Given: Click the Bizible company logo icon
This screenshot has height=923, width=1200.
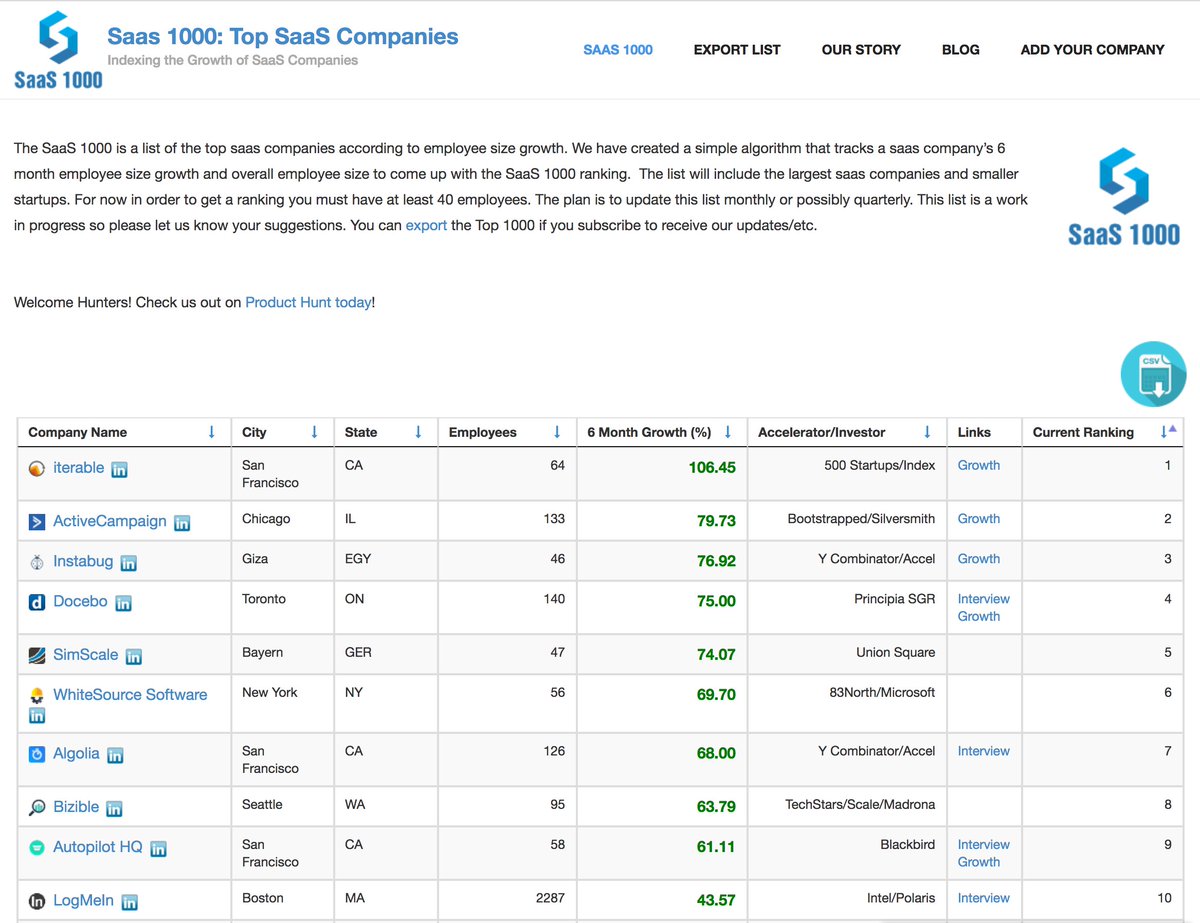Looking at the screenshot, I should coord(37,808).
